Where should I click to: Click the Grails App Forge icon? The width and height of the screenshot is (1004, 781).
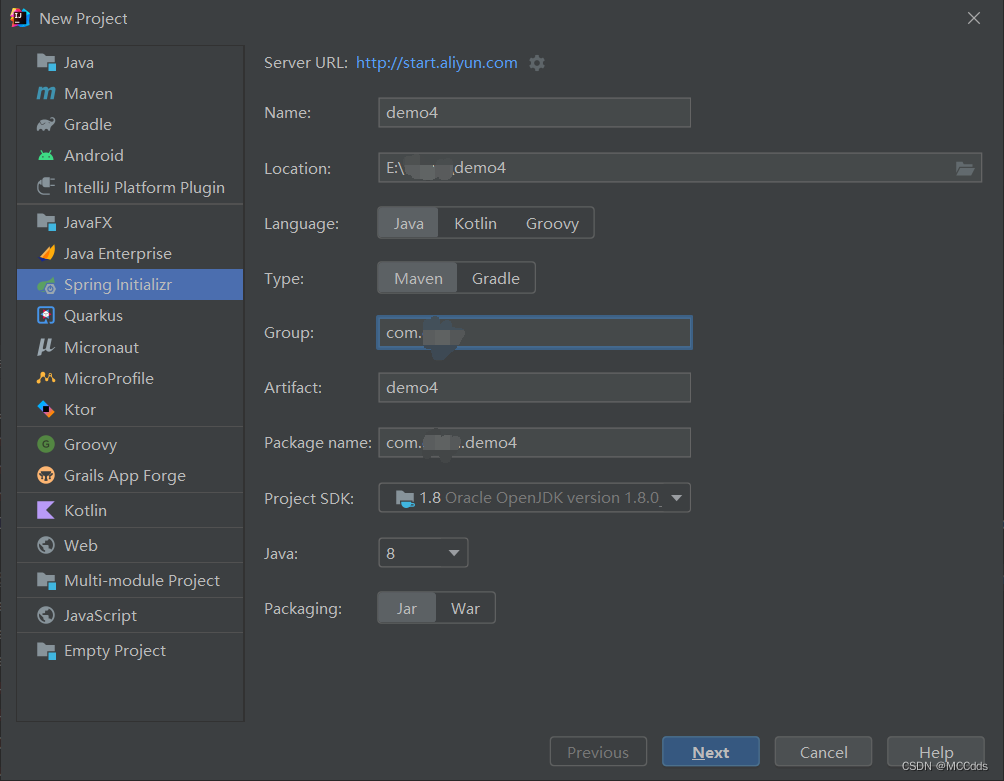point(46,475)
